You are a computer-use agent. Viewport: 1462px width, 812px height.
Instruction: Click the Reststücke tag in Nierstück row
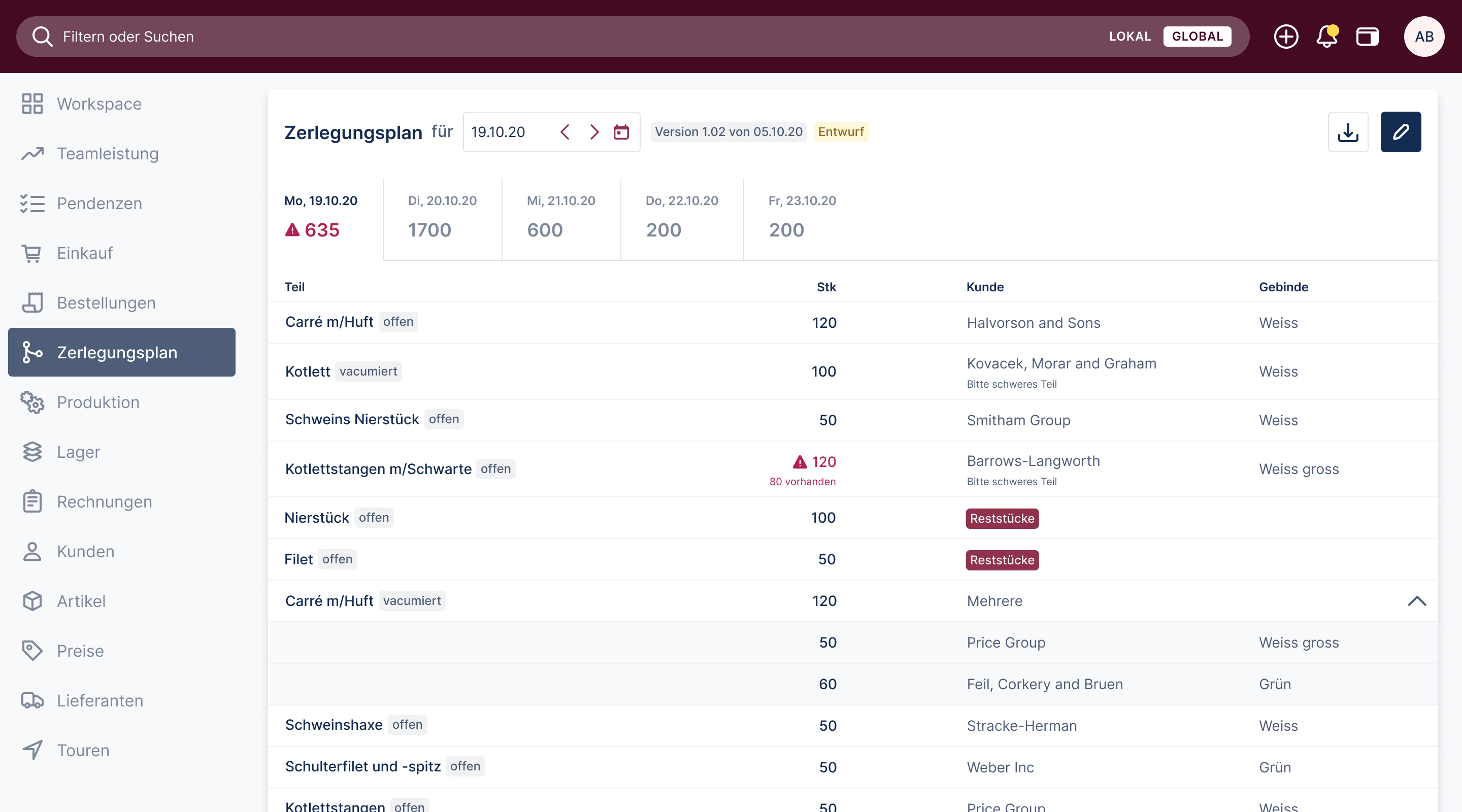(x=1002, y=518)
